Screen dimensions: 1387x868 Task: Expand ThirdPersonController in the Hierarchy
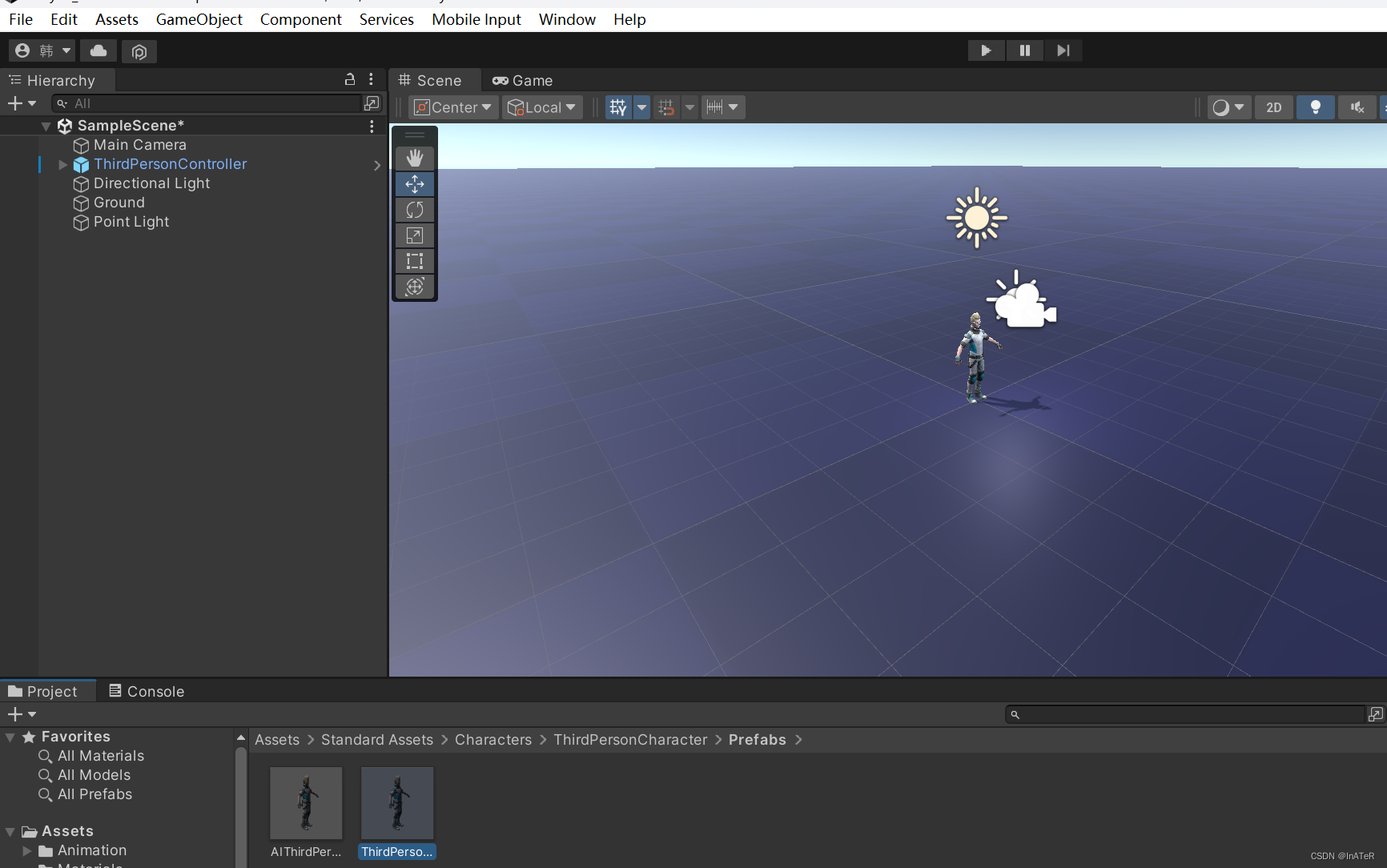point(62,164)
